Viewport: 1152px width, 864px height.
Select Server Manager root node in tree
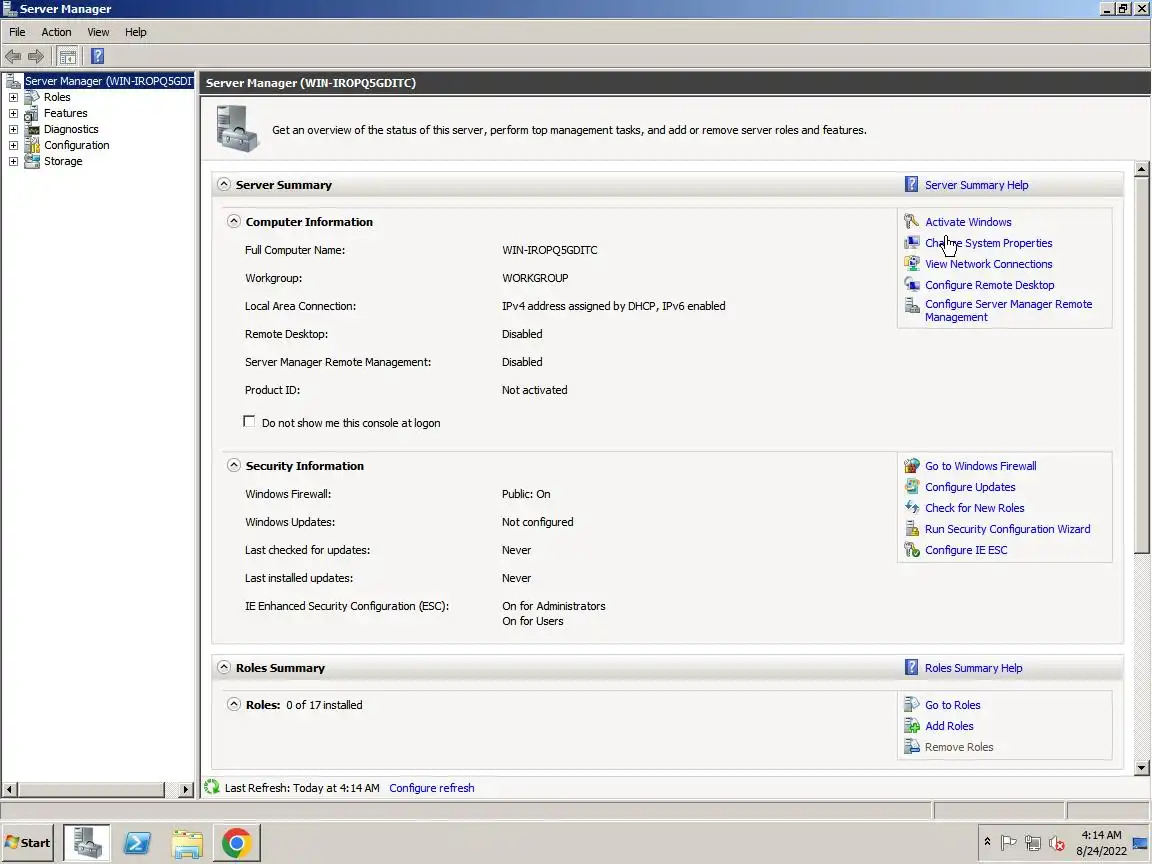[x=108, y=81]
